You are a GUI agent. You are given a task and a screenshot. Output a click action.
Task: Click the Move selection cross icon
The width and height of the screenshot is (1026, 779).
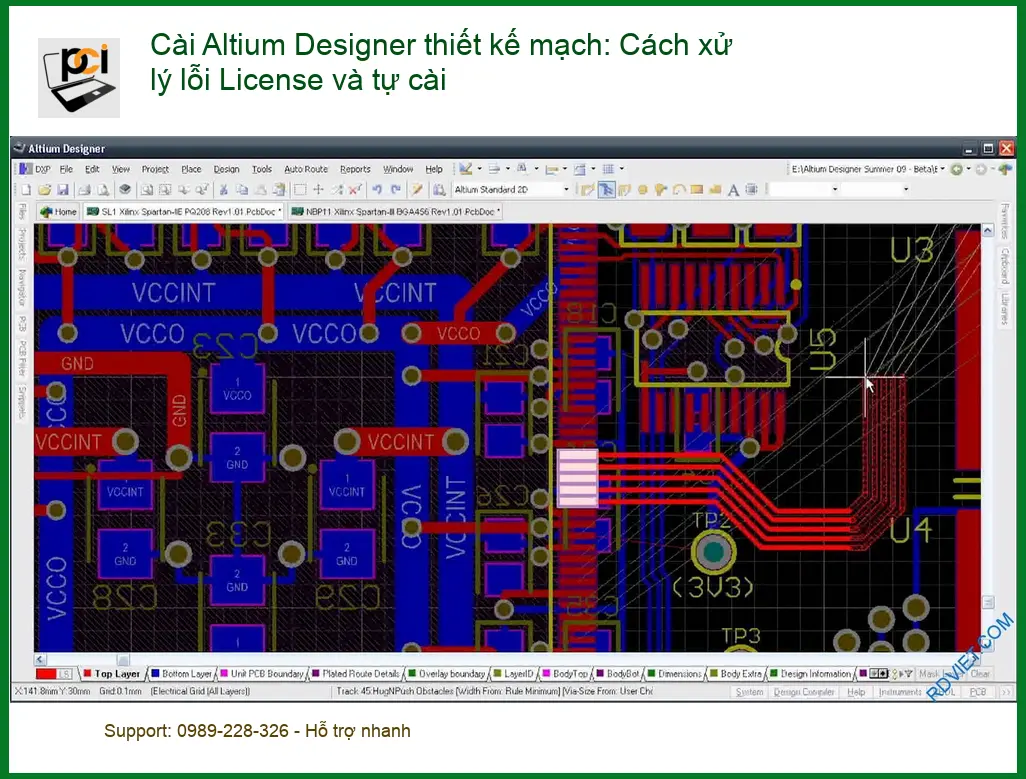[x=318, y=190]
